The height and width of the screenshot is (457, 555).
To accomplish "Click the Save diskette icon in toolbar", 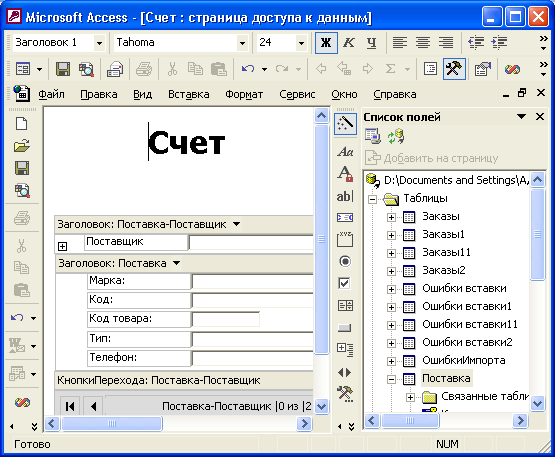I will 63,69.
